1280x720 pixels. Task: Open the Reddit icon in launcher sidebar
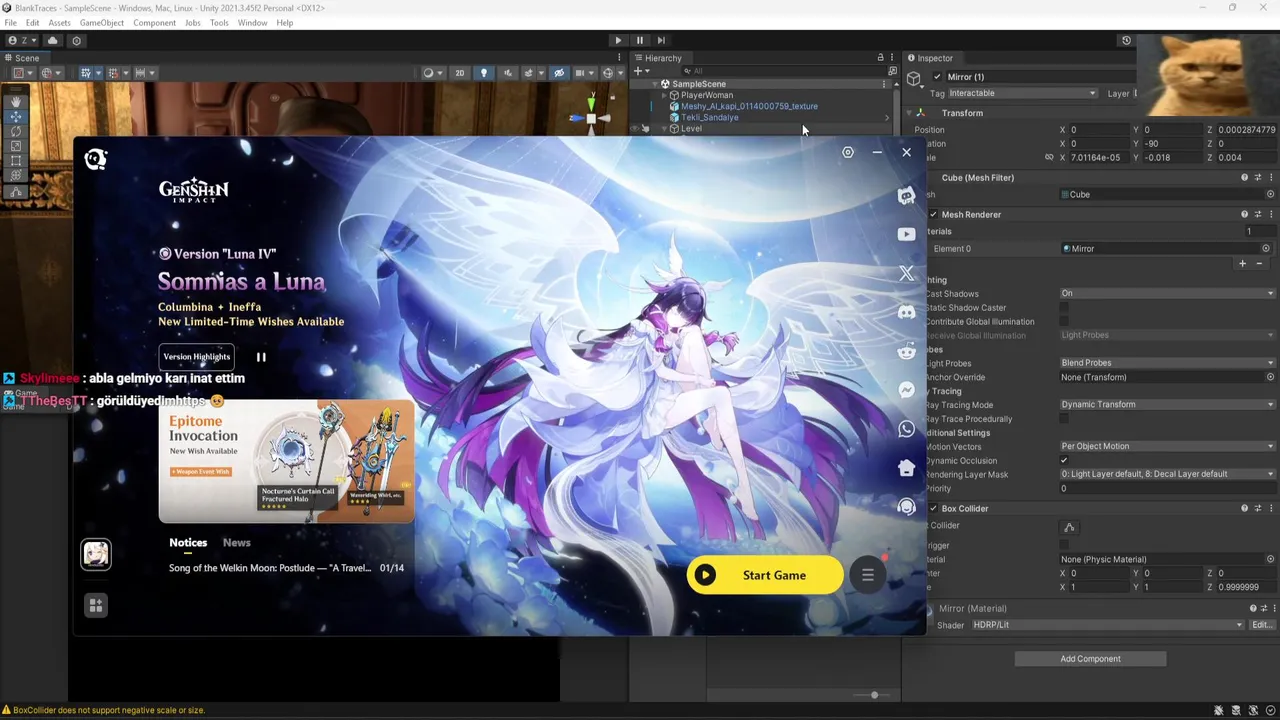[x=906, y=351]
